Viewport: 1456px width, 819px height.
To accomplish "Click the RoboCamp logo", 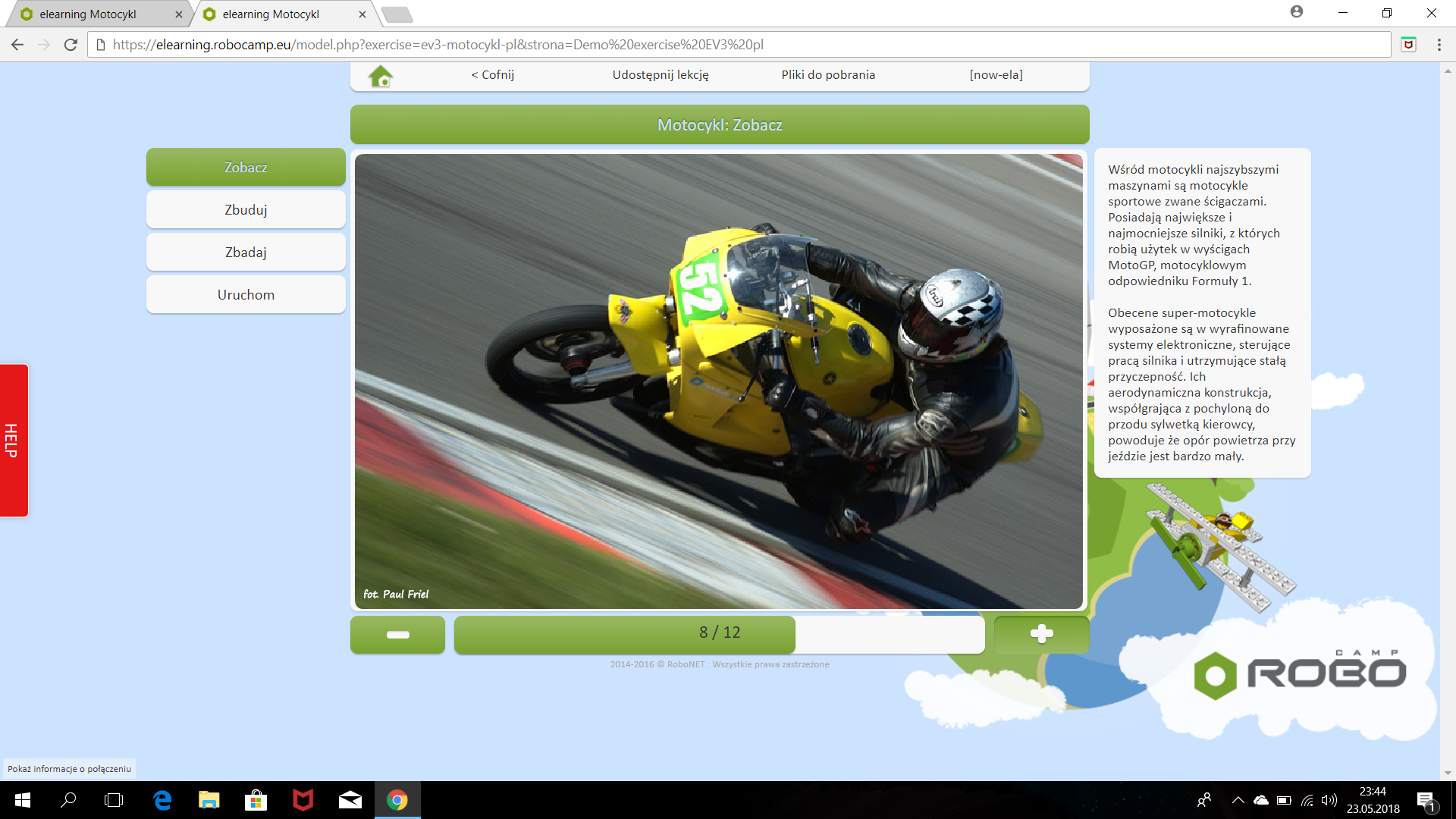I will [x=1300, y=673].
